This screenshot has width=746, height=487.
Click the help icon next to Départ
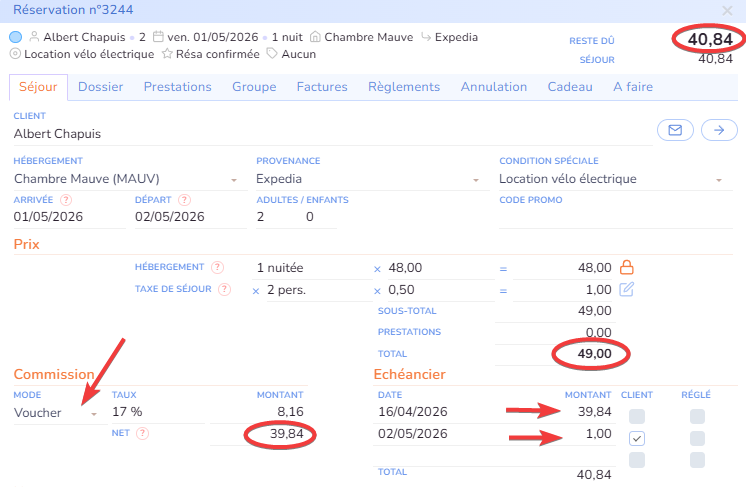click(x=183, y=200)
